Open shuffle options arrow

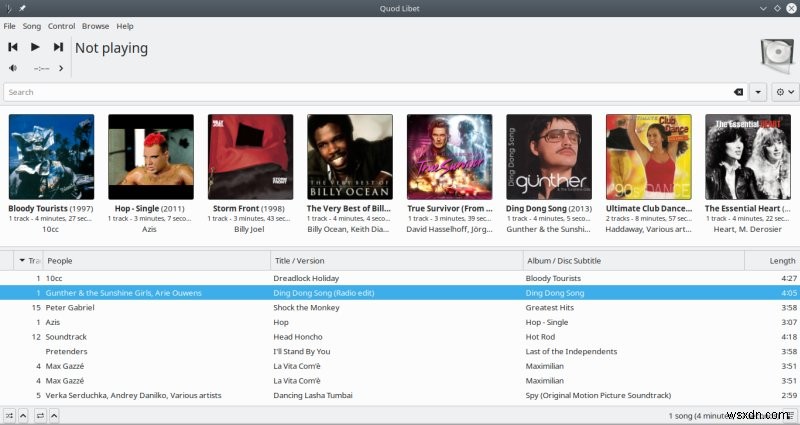click(23, 416)
